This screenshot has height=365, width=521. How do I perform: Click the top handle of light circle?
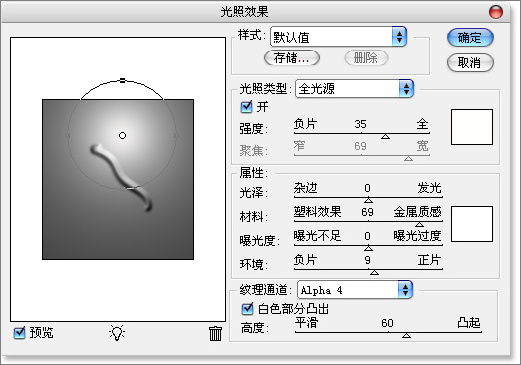point(122,80)
